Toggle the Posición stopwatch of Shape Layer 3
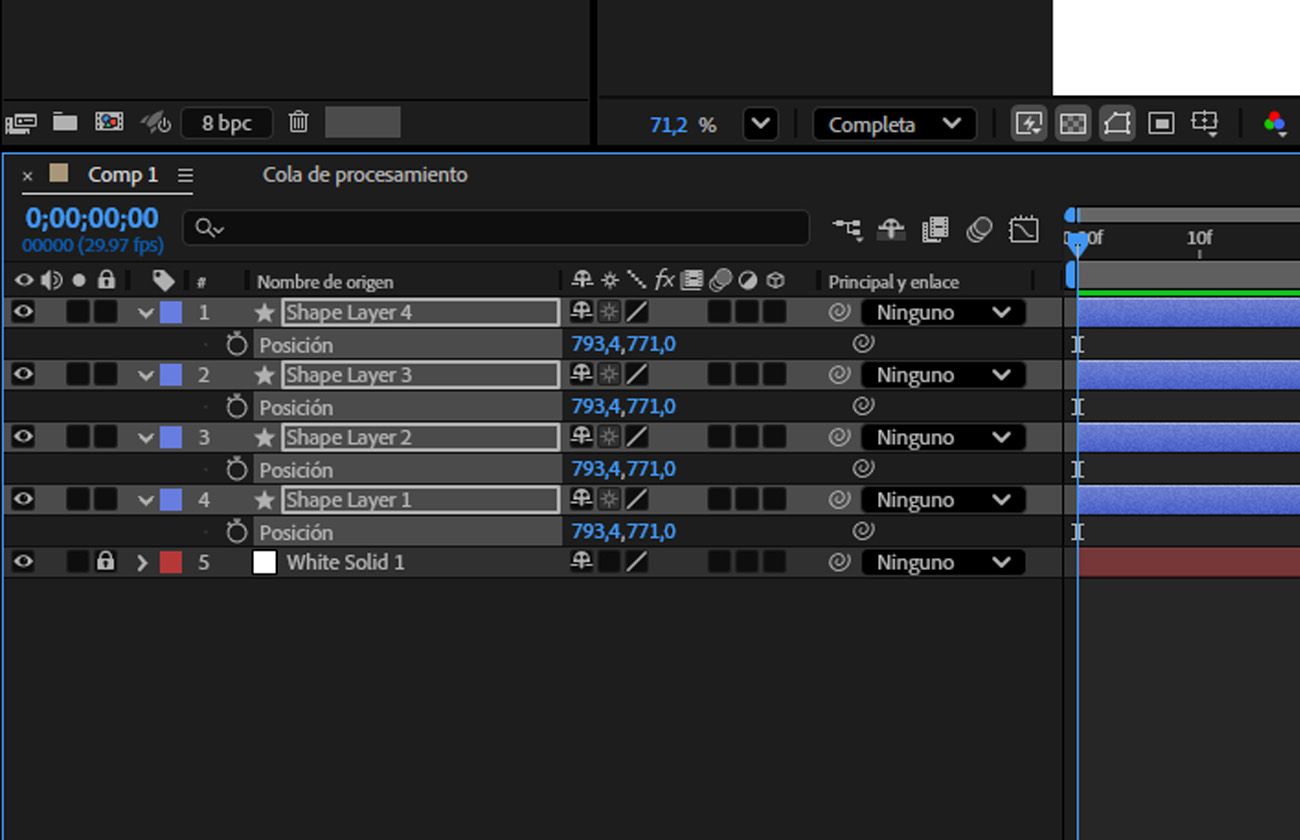The image size is (1300, 840). click(x=236, y=406)
